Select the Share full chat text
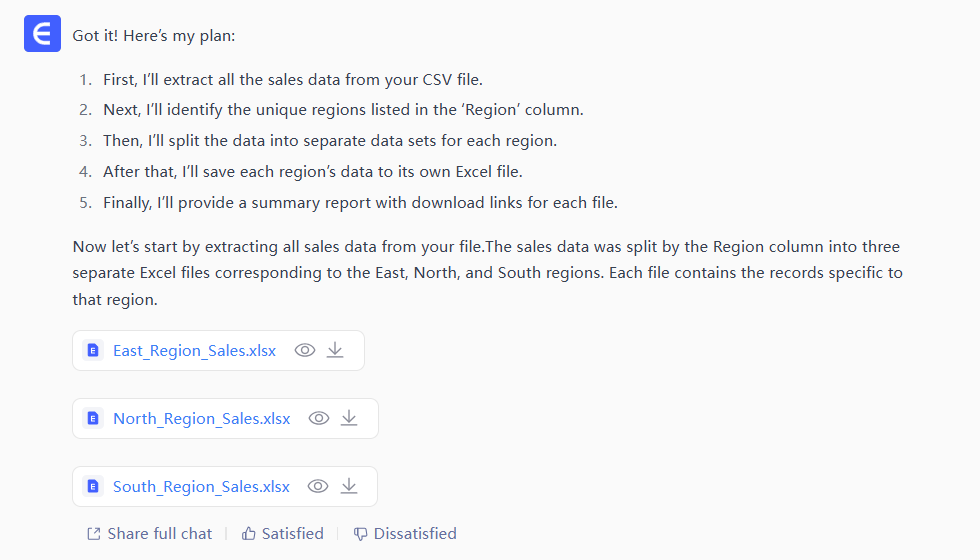Image resolution: width=980 pixels, height=560 pixels. point(160,534)
